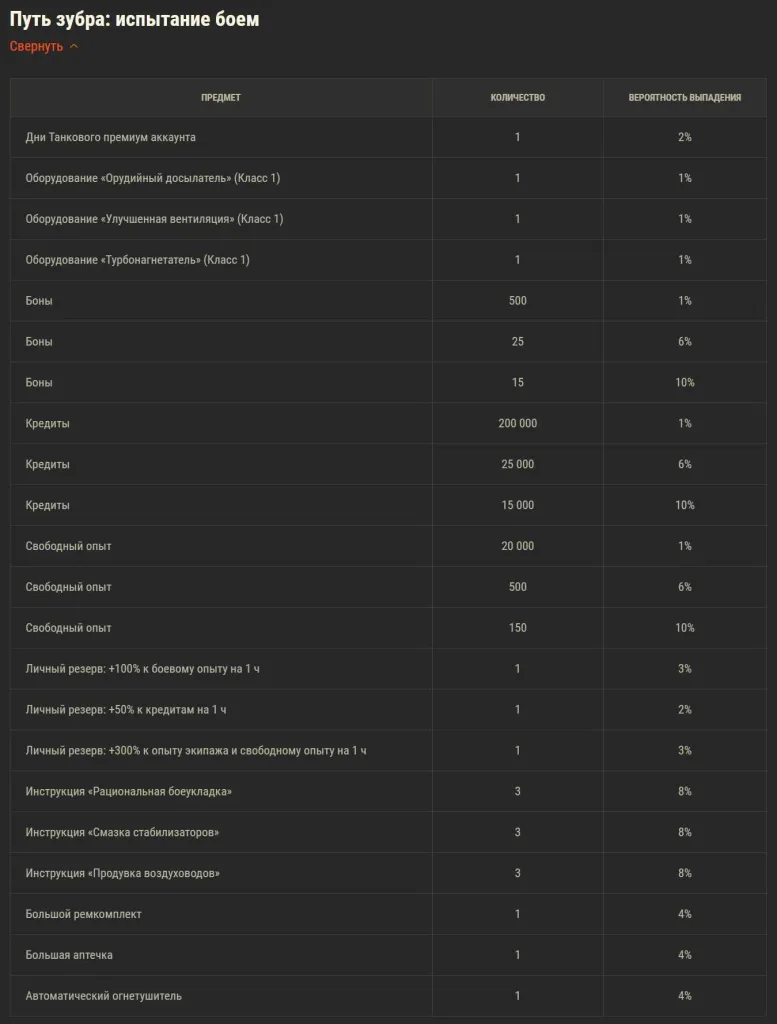Select the +100% к боевому опыту reserve row
Image resolution: width=777 pixels, height=1024 pixels.
[142, 669]
